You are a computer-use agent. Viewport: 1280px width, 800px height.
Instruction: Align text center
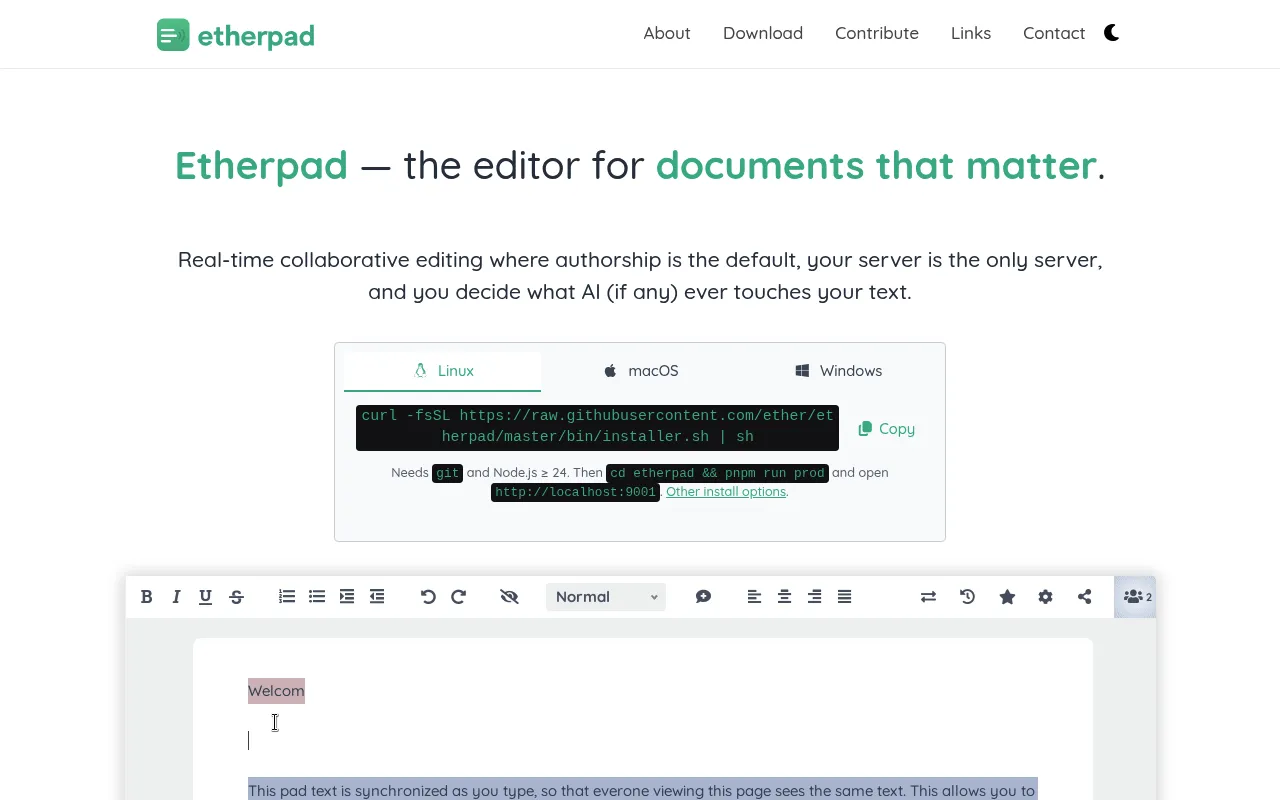tap(784, 597)
